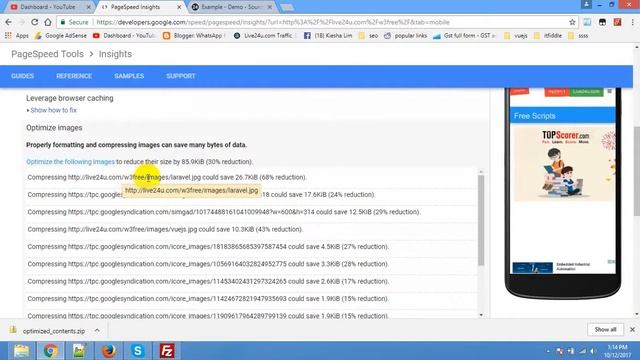Close the downloads bar
640x360 pixels.
pyautogui.click(x=632, y=329)
